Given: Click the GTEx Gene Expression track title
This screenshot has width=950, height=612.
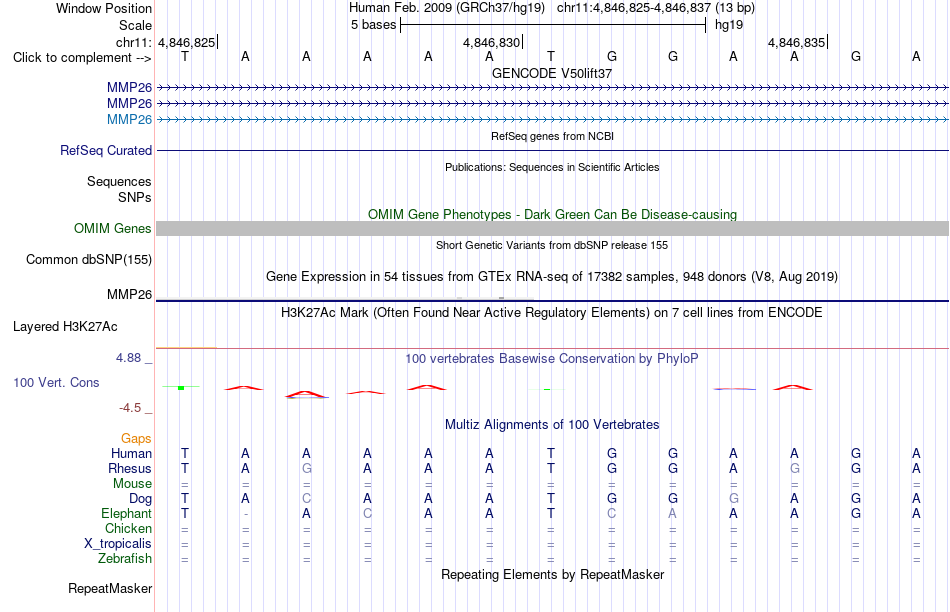Looking at the screenshot, I should [x=552, y=276].
